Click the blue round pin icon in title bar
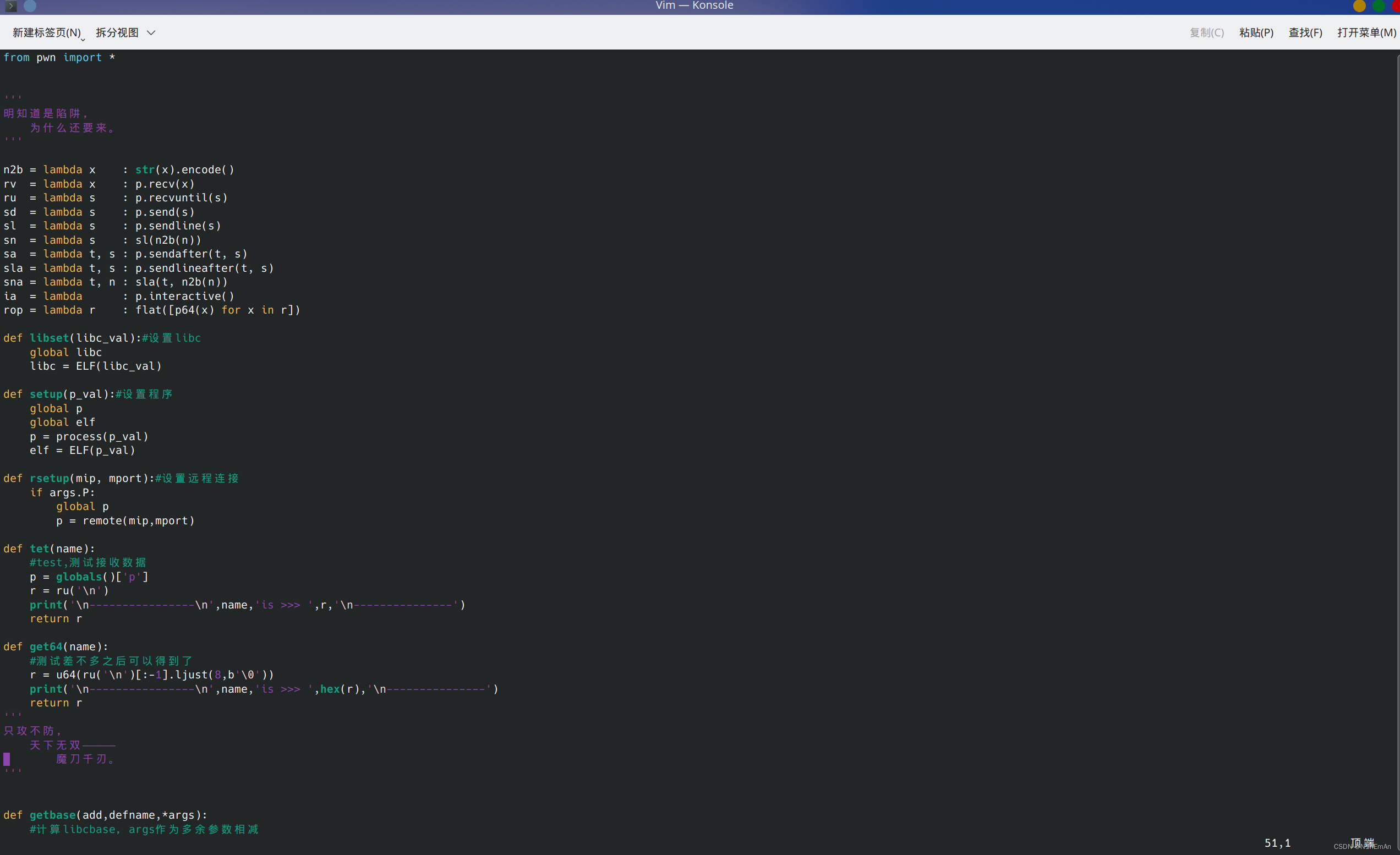The width and height of the screenshot is (1400, 855). tap(30, 6)
